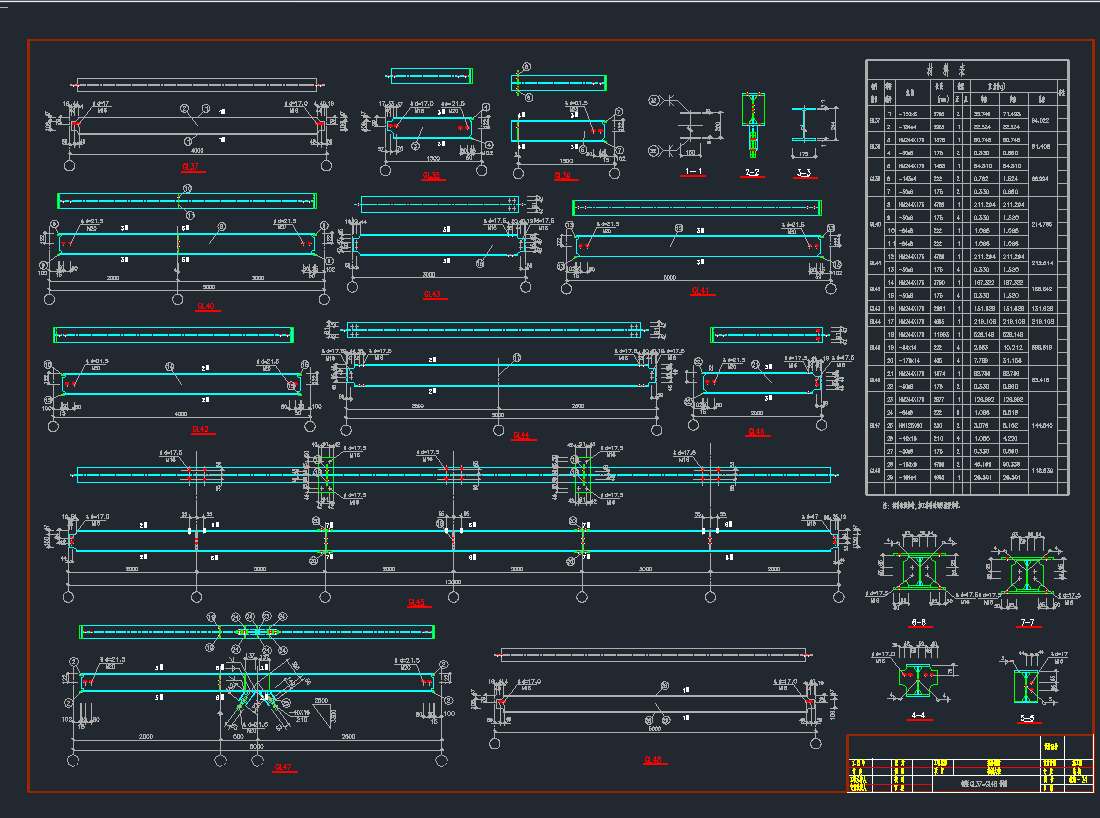The height and width of the screenshot is (818, 1100).
Task: Select the drawing title block at bottom right
Action: [x=969, y=765]
